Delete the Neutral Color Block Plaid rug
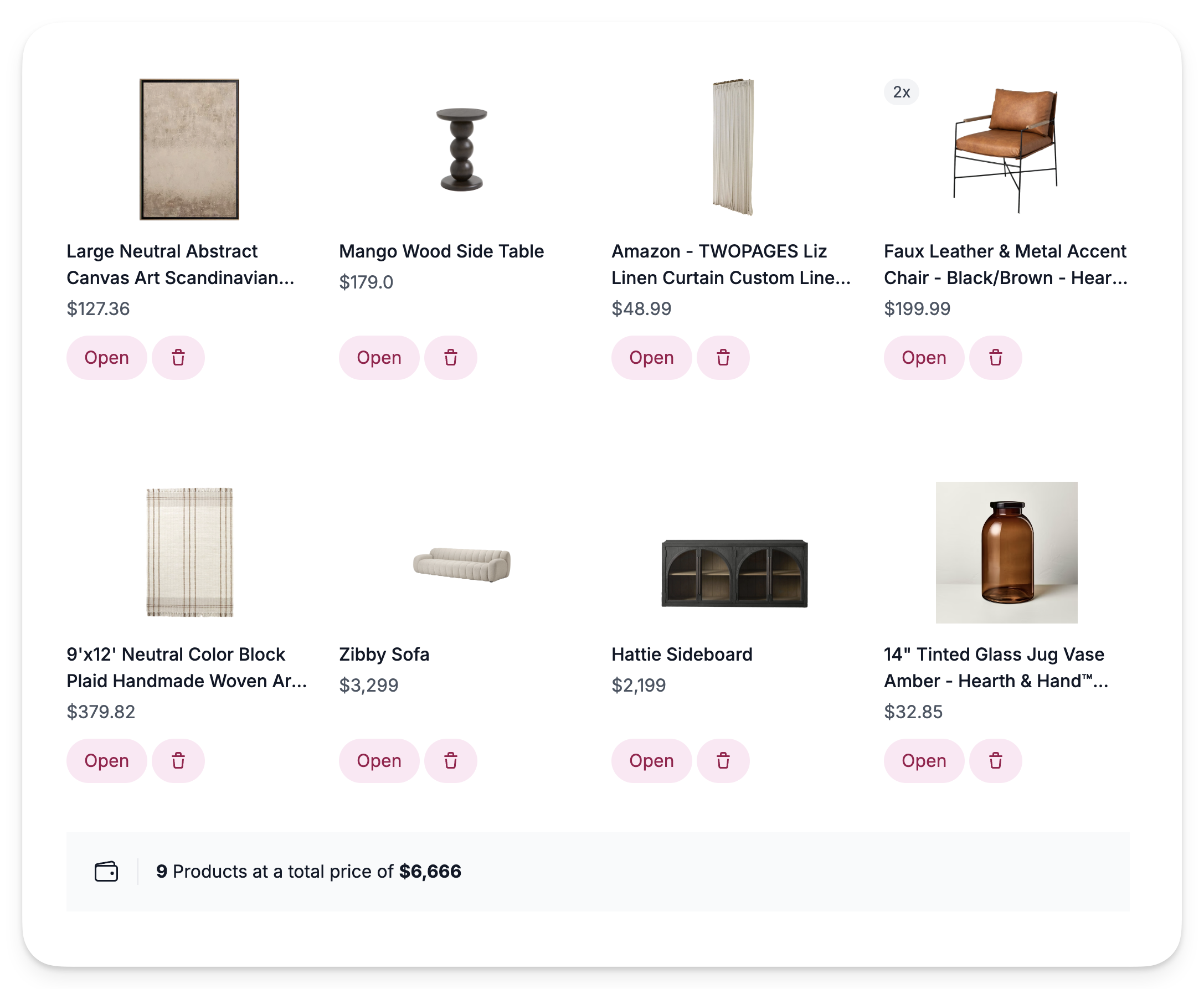 point(178,760)
